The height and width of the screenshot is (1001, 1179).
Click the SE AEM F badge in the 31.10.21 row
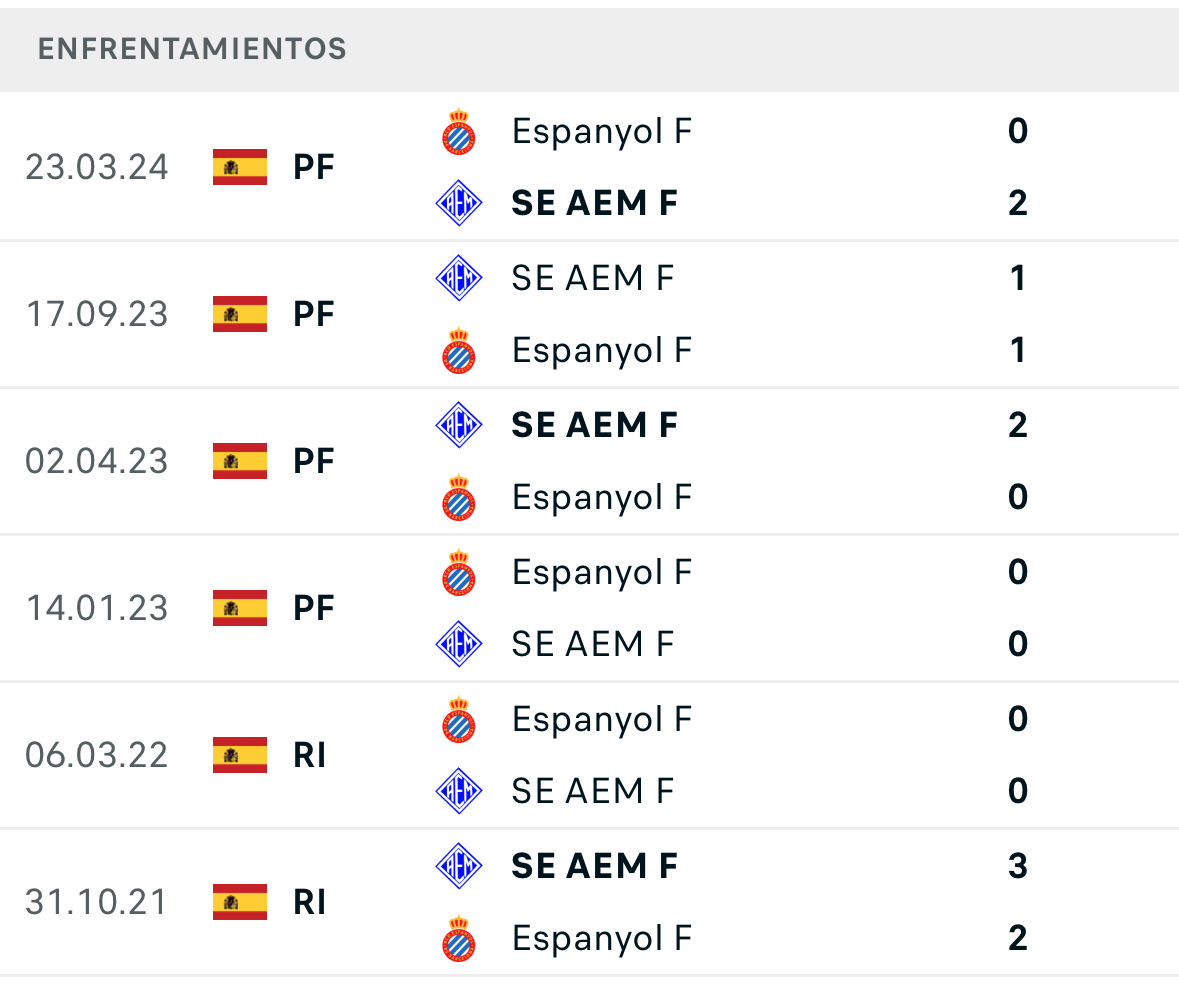458,866
